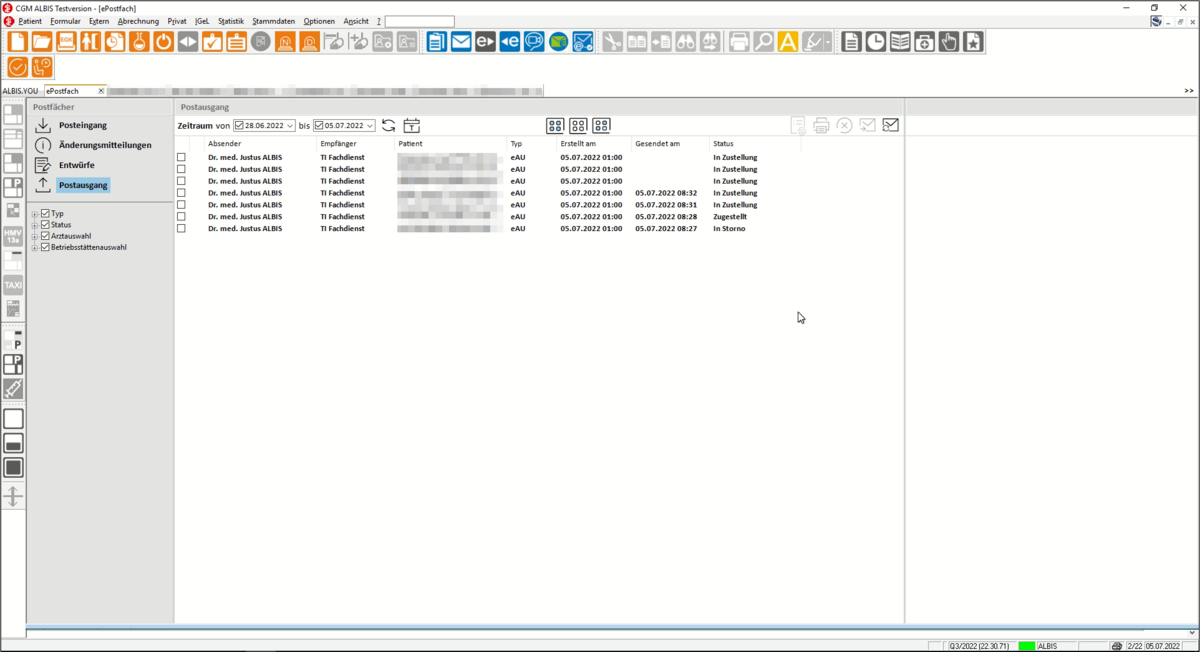The height and width of the screenshot is (652, 1200).
Task: Click the blue 'e' with left arrow icon
Action: point(510,42)
